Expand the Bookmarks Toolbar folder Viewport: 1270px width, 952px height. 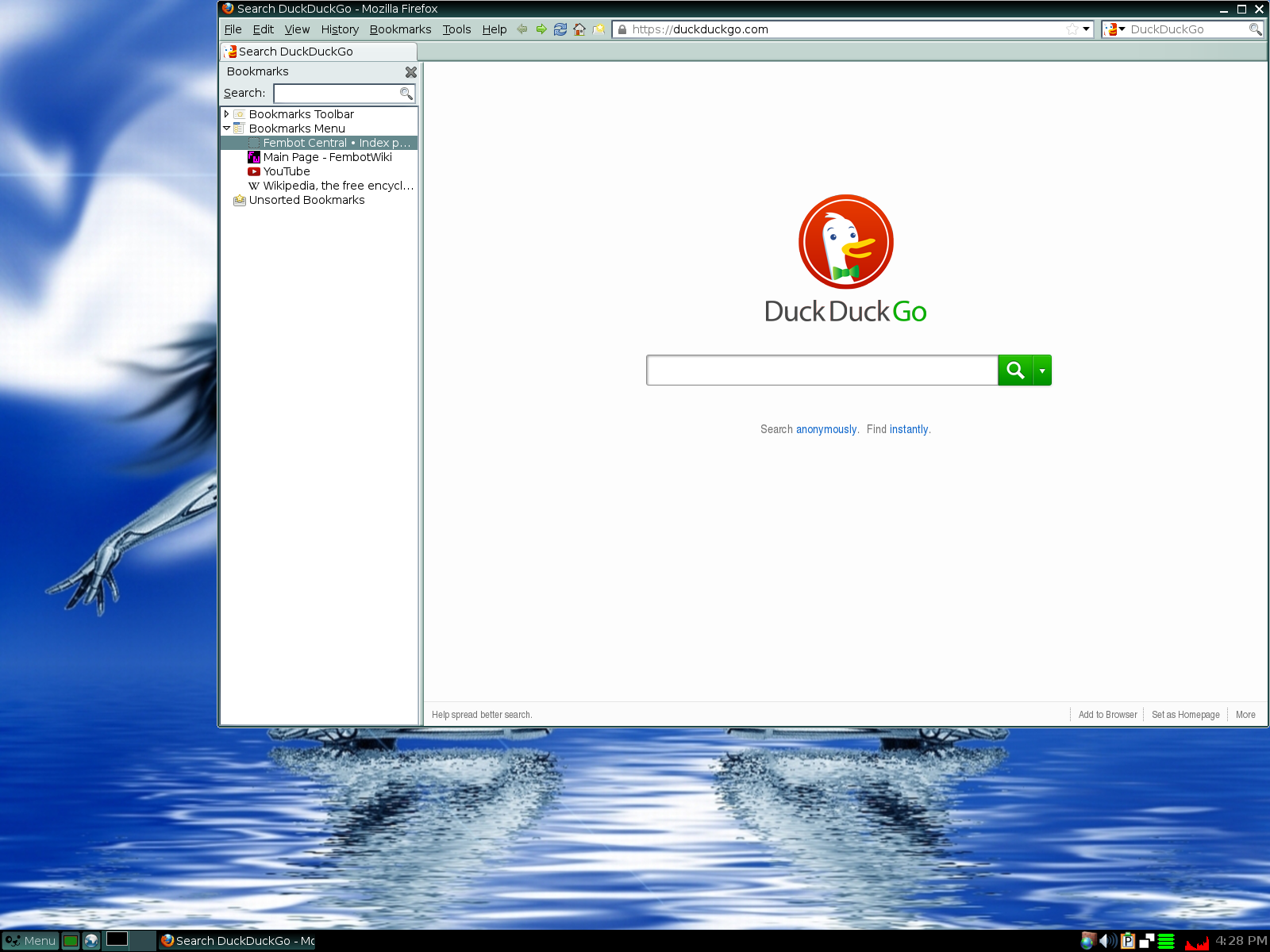pyautogui.click(x=226, y=114)
